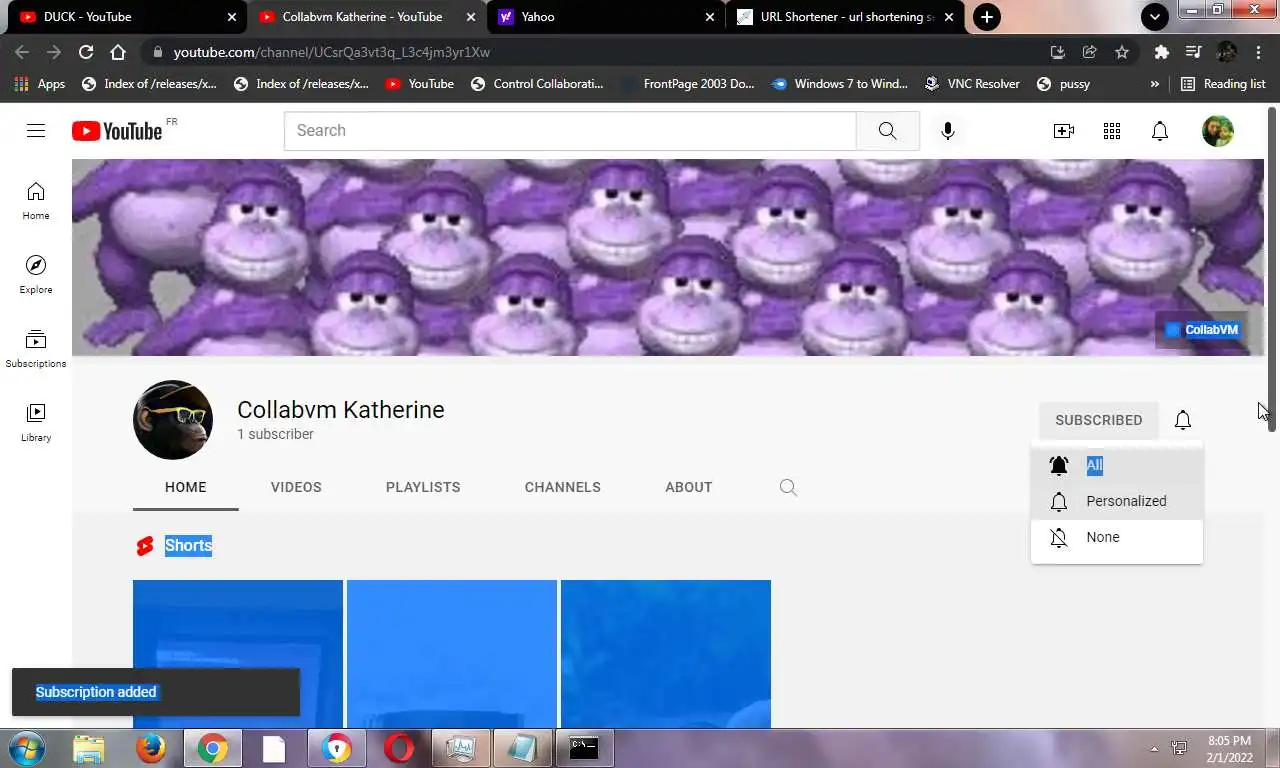The height and width of the screenshot is (768, 1280).
Task: Open the FrontPage 2003 Do... bookmark
Action: pos(688,84)
